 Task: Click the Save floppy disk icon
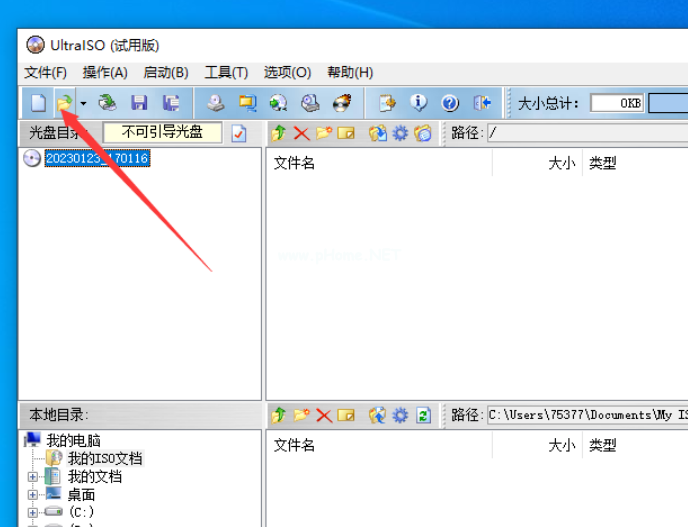[x=140, y=103]
